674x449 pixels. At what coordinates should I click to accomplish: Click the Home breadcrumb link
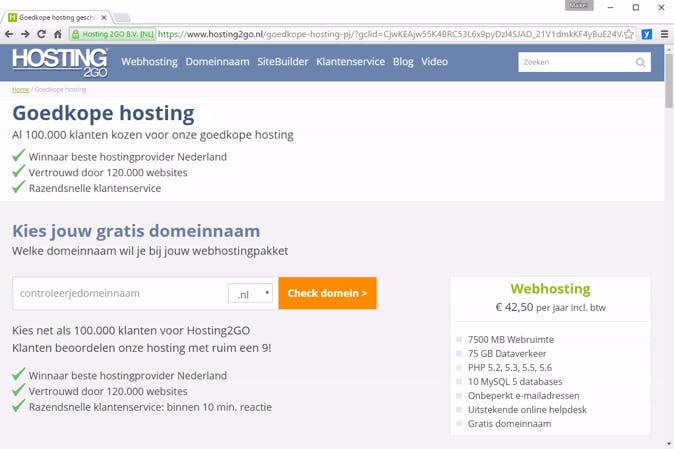(20, 90)
